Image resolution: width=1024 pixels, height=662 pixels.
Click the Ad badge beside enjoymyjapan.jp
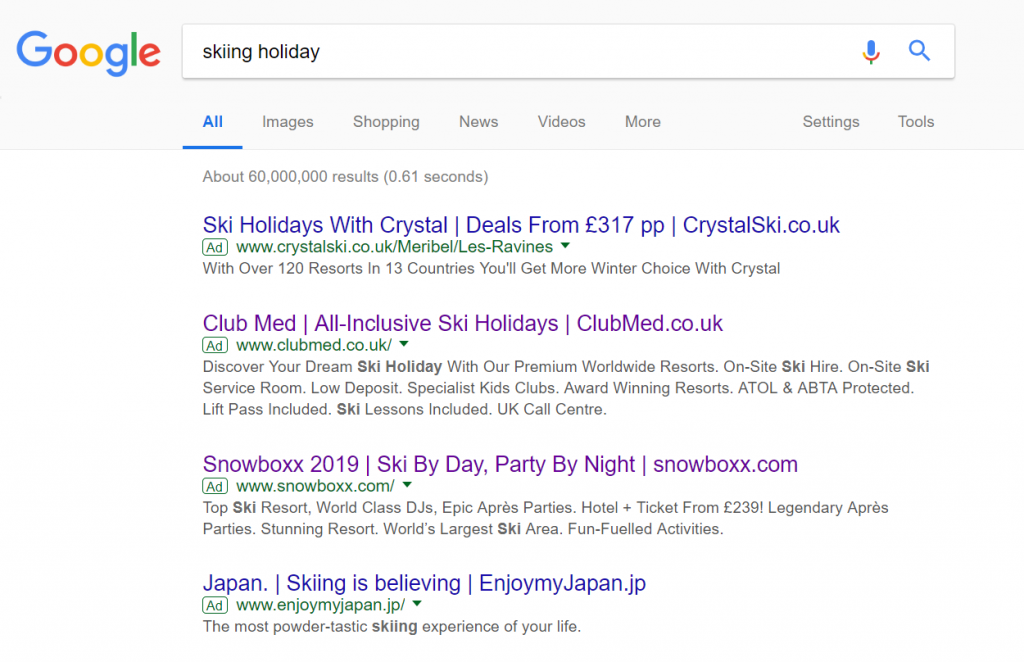pos(215,605)
